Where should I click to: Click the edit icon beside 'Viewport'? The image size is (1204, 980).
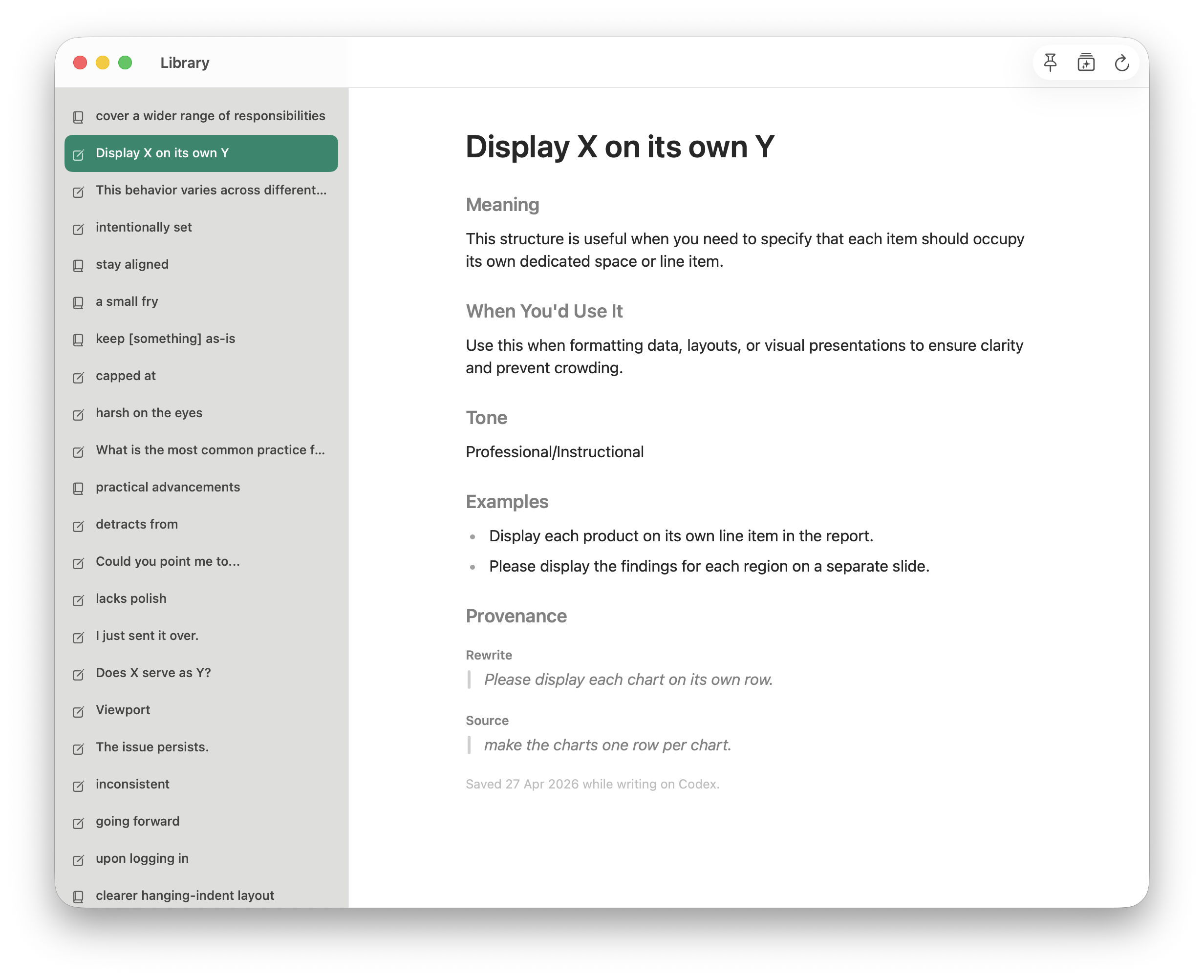(x=79, y=711)
